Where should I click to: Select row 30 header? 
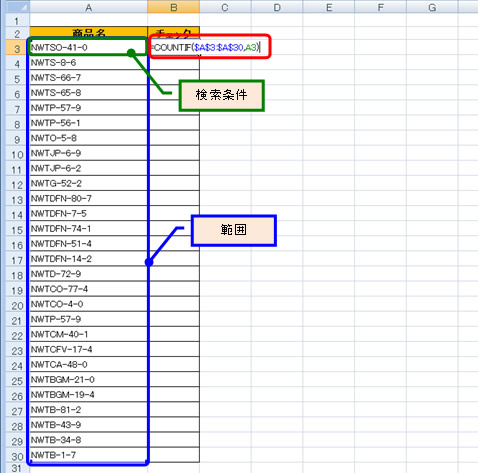click(17, 456)
